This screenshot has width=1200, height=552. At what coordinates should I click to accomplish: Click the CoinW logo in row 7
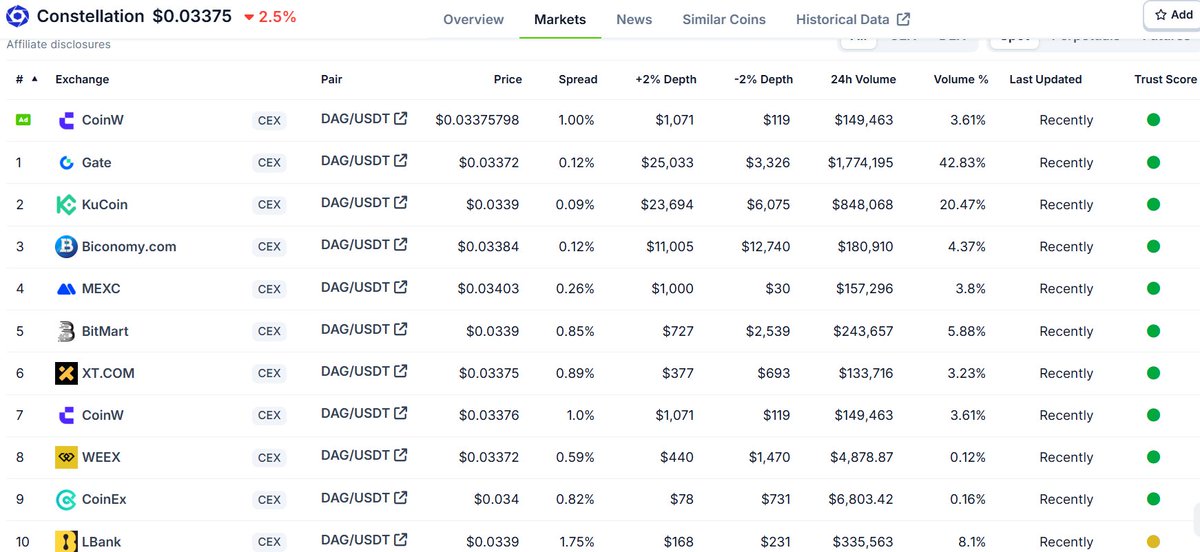point(66,415)
